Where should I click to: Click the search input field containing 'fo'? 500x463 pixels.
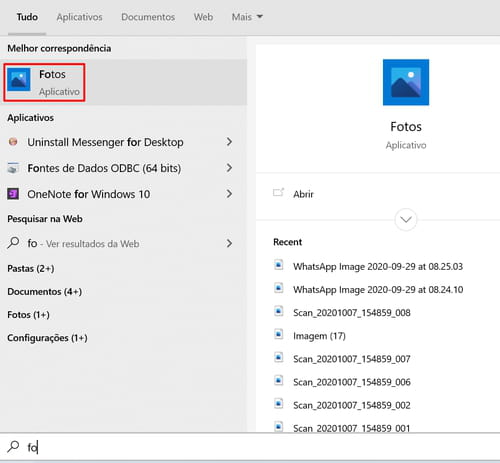coord(250,447)
